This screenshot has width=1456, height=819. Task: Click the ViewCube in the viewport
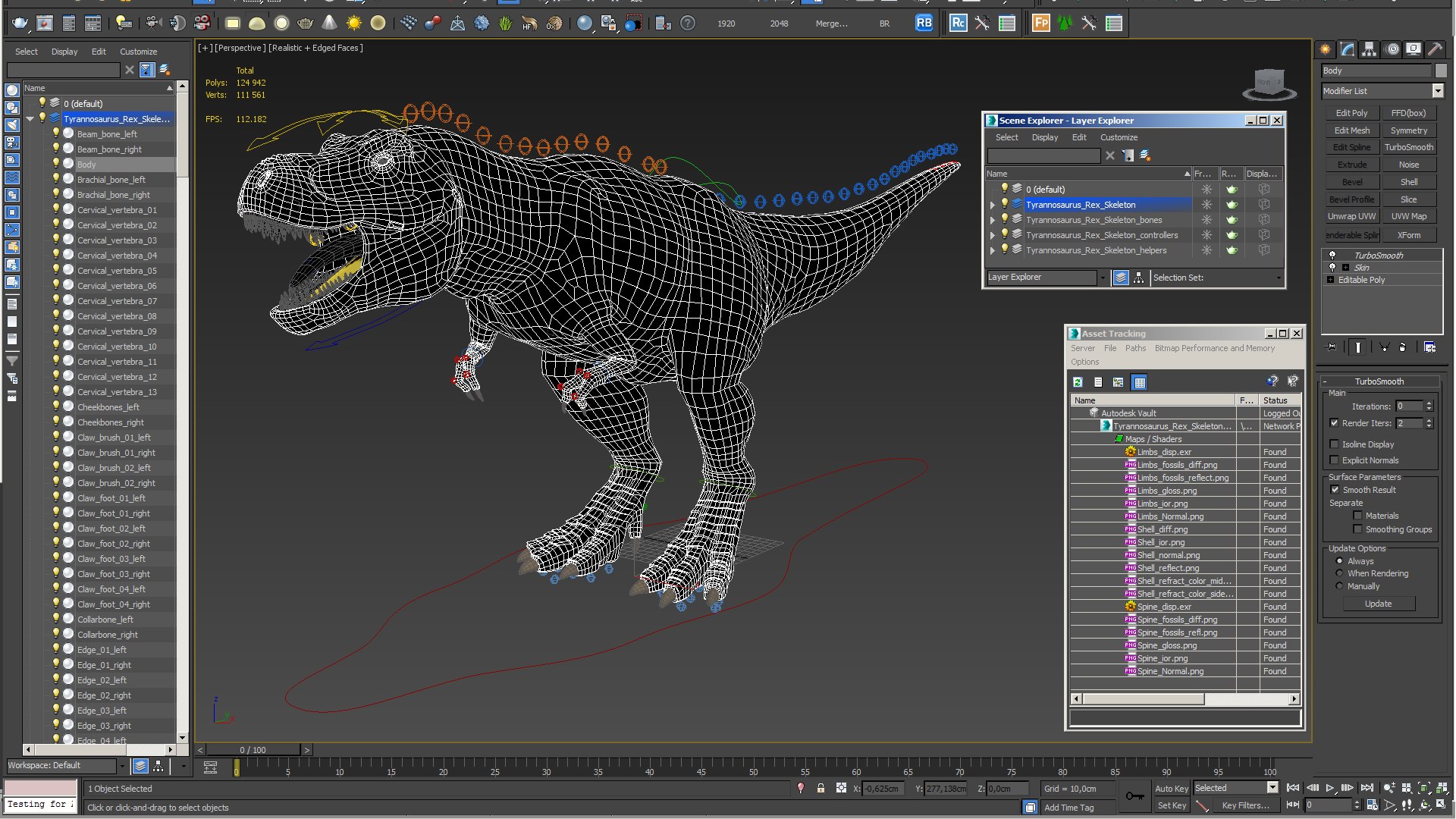pos(1269,83)
